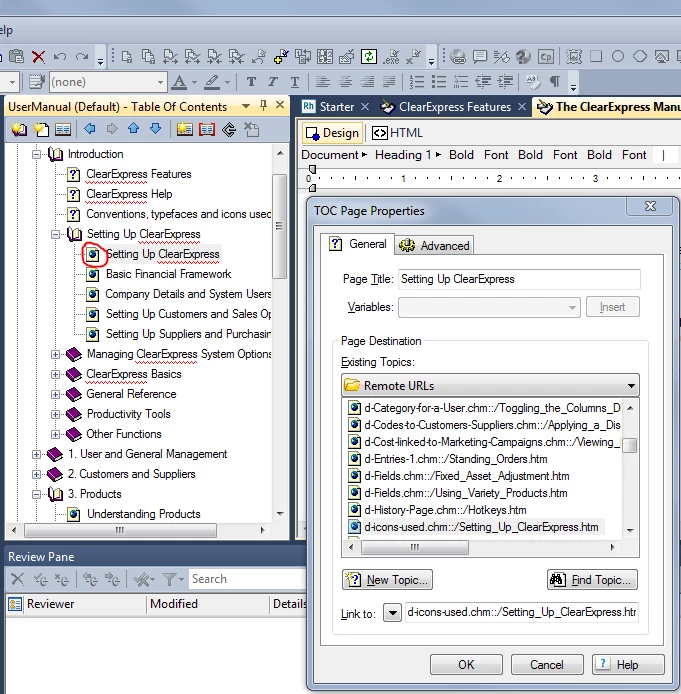681x694 pixels.
Task: Open the Link to dropdown arrow
Action: tap(392, 613)
